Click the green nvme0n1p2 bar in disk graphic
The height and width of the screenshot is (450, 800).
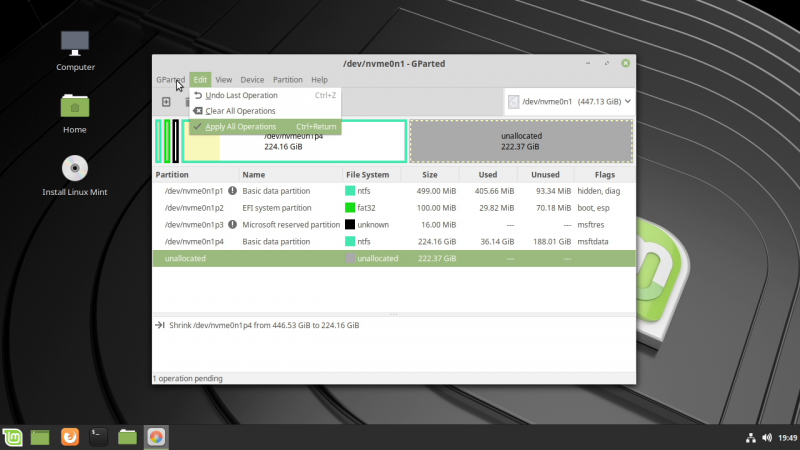167,141
